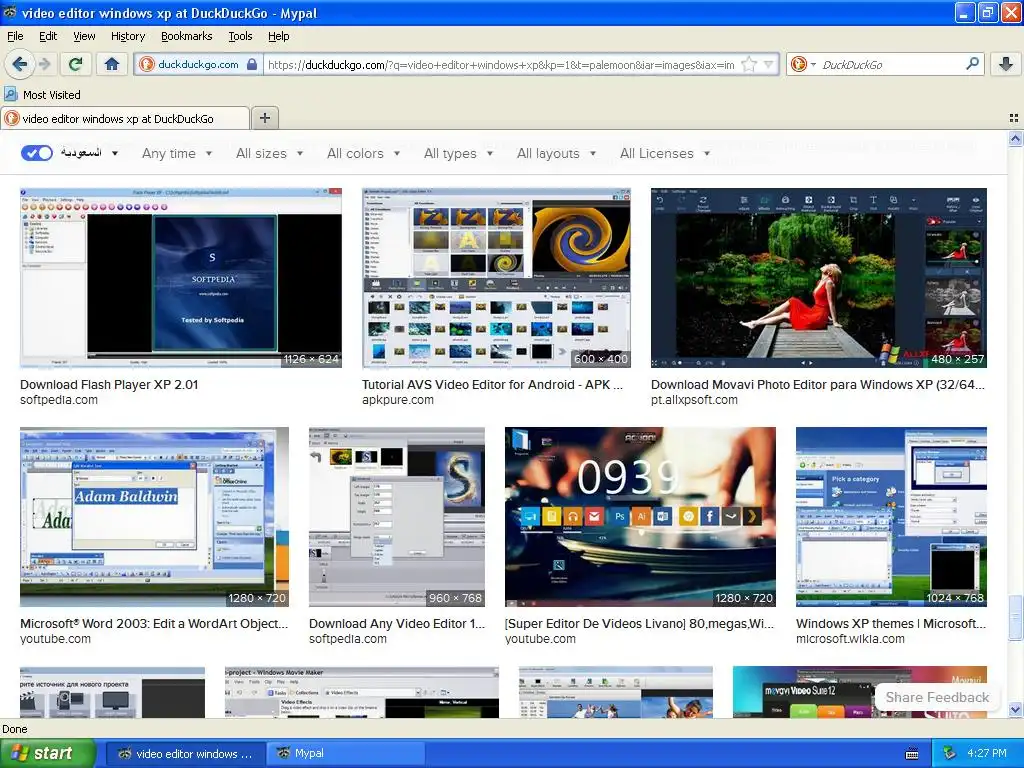This screenshot has width=1024, height=768.
Task: Open the Movavi Photo Editor thumbnail image
Action: coord(819,278)
